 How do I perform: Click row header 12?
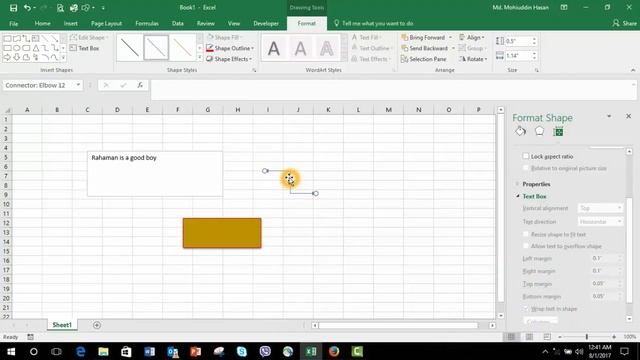click(x=6, y=223)
